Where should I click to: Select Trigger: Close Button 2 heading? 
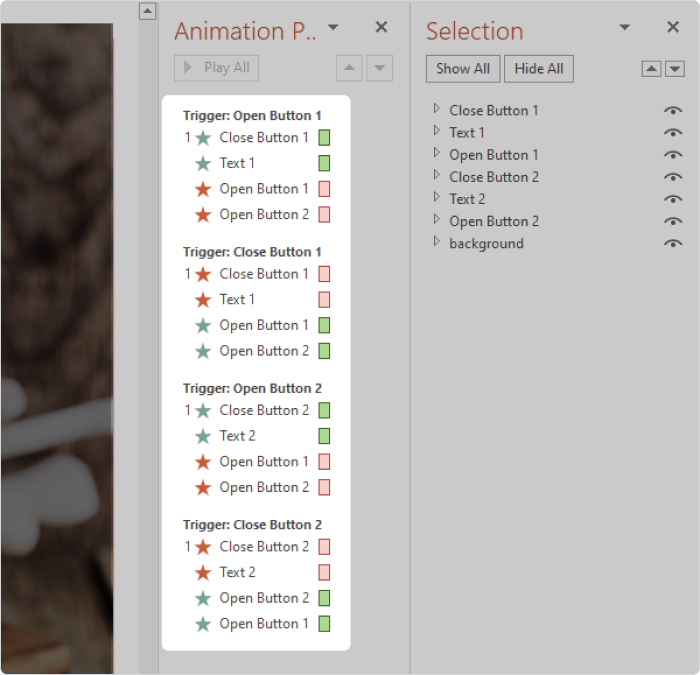click(x=252, y=525)
